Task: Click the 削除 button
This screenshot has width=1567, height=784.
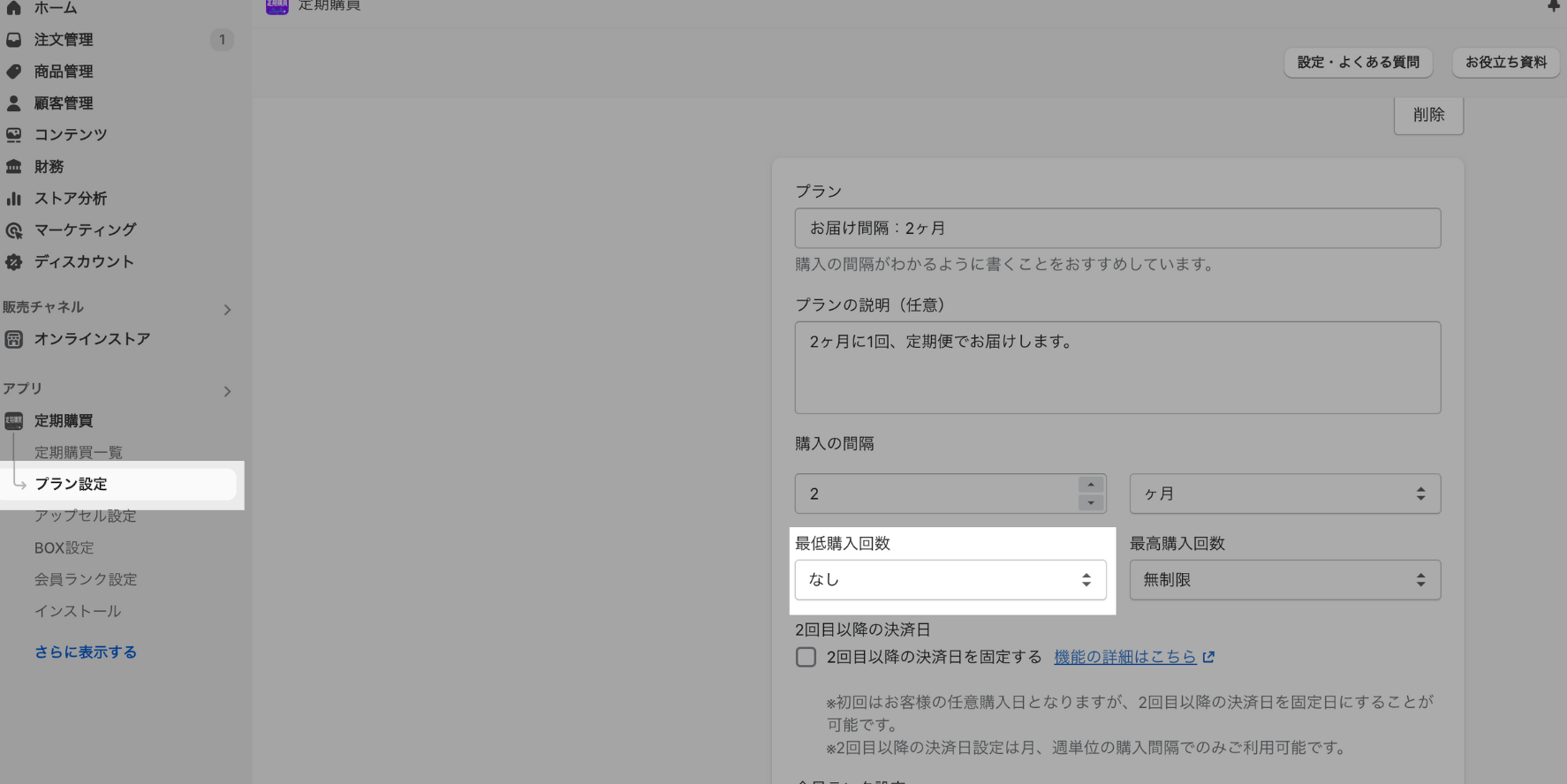Action: point(1427,115)
